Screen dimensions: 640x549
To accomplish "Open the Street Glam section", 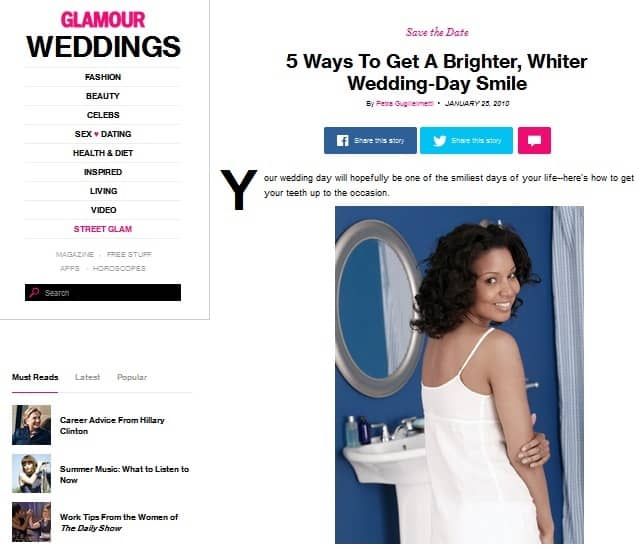I will [103, 229].
